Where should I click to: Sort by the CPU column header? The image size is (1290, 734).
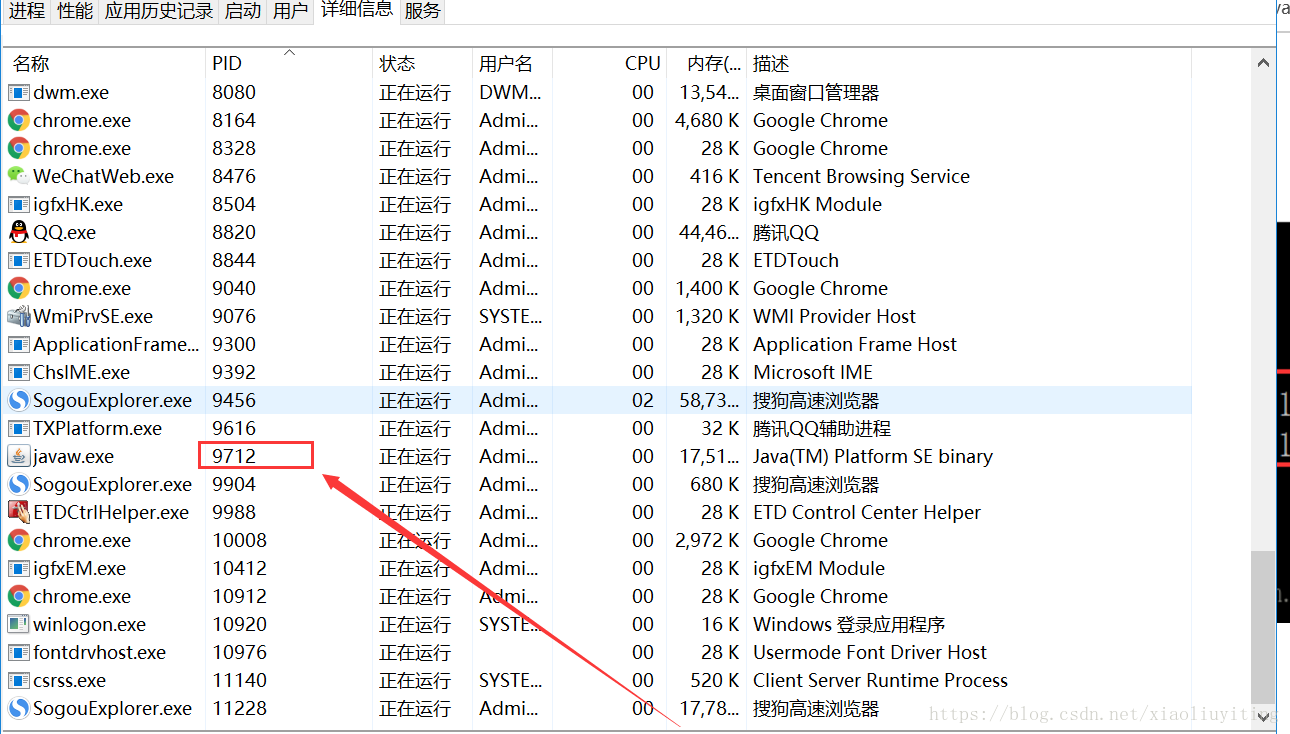608,63
